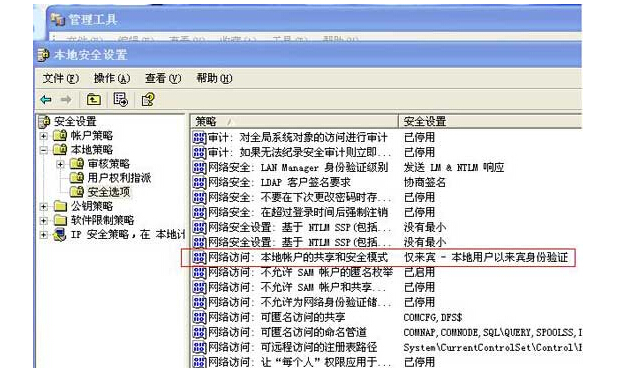Click the 安全设置 column header

click(x=490, y=121)
